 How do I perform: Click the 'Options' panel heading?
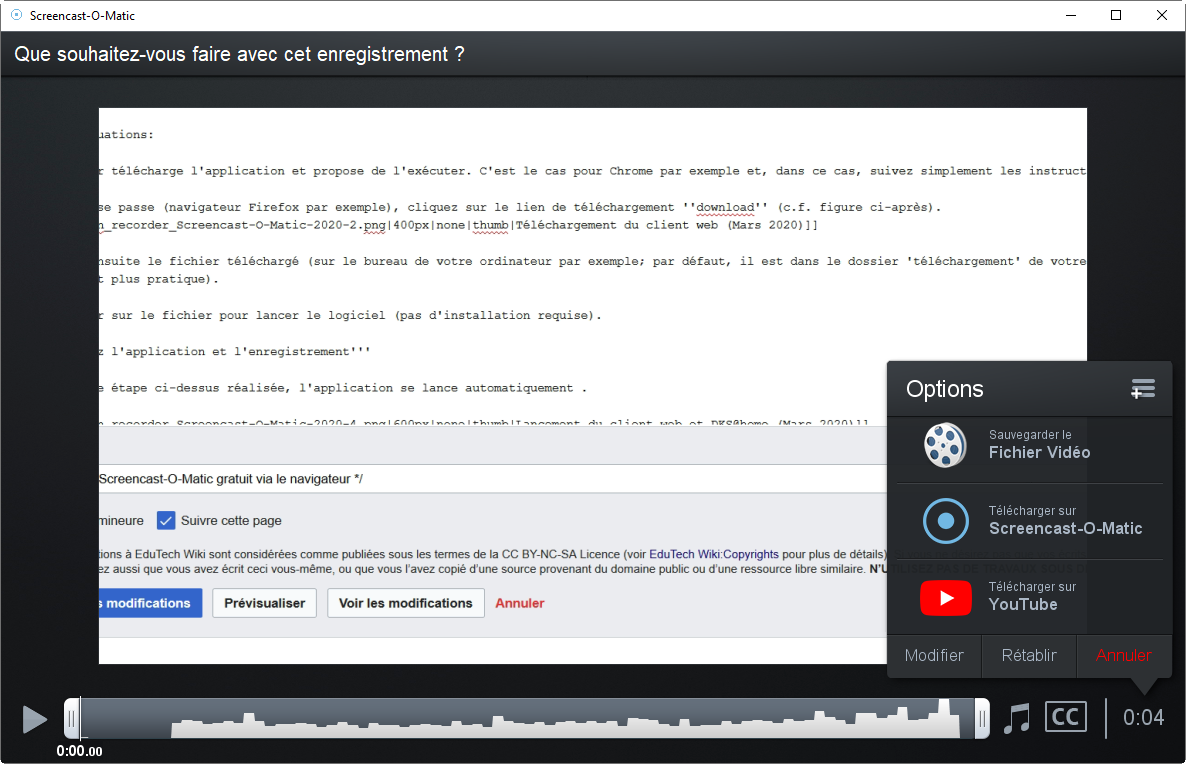[x=945, y=389]
